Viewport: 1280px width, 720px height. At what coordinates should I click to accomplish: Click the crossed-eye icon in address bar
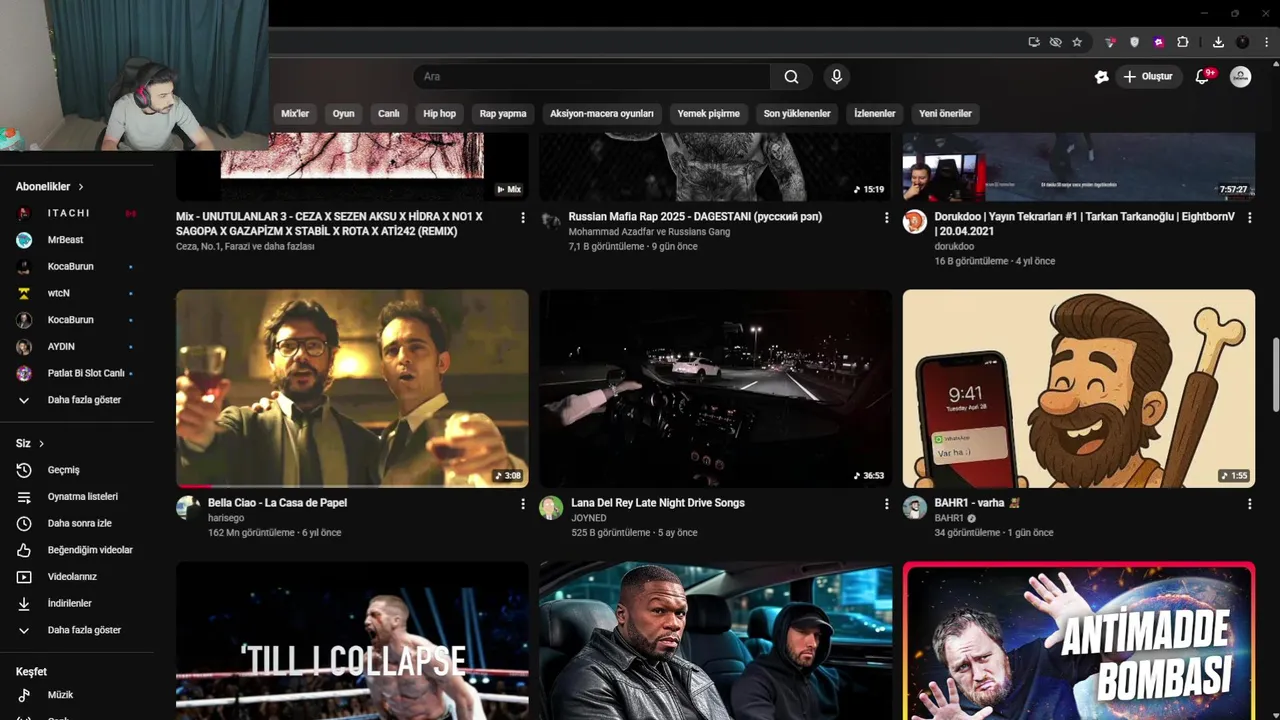(1055, 42)
